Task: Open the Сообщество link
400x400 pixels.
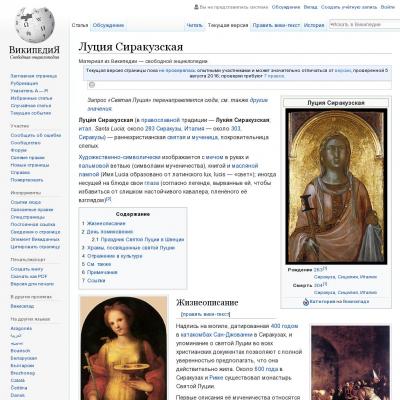Action: [x=26, y=143]
